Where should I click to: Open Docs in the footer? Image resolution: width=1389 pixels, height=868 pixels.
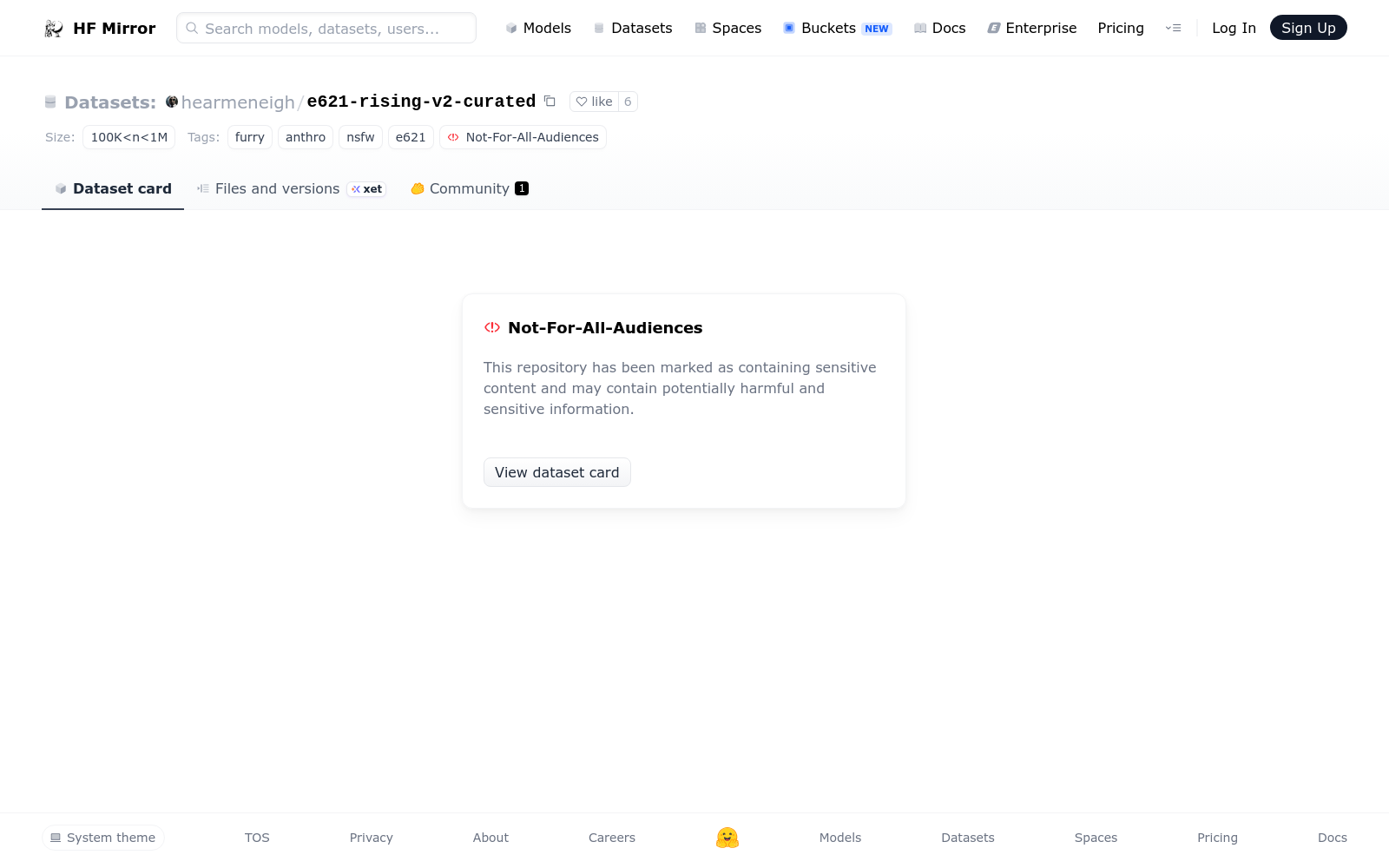pyautogui.click(x=1333, y=838)
